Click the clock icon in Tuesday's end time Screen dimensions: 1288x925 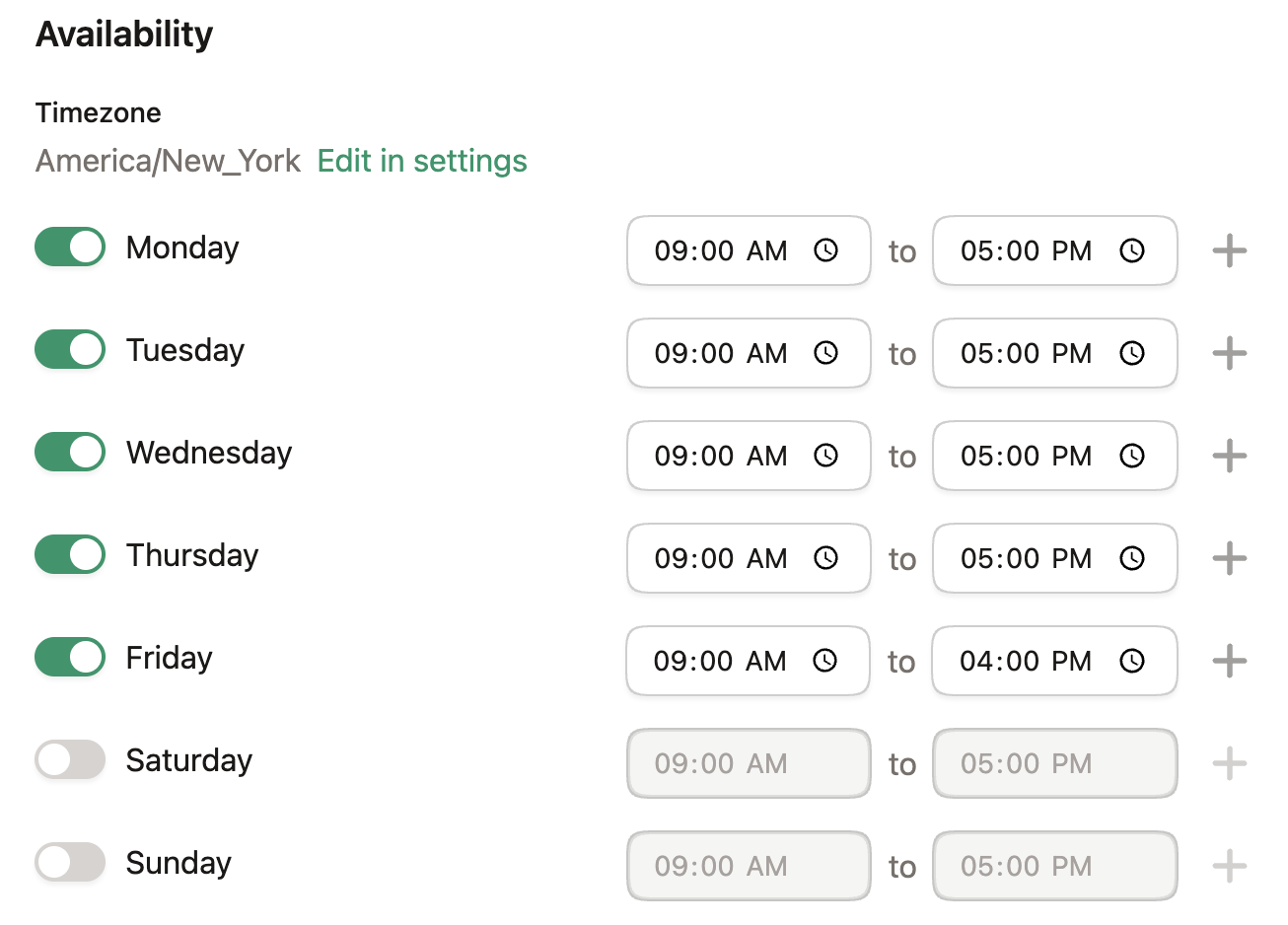[1133, 353]
